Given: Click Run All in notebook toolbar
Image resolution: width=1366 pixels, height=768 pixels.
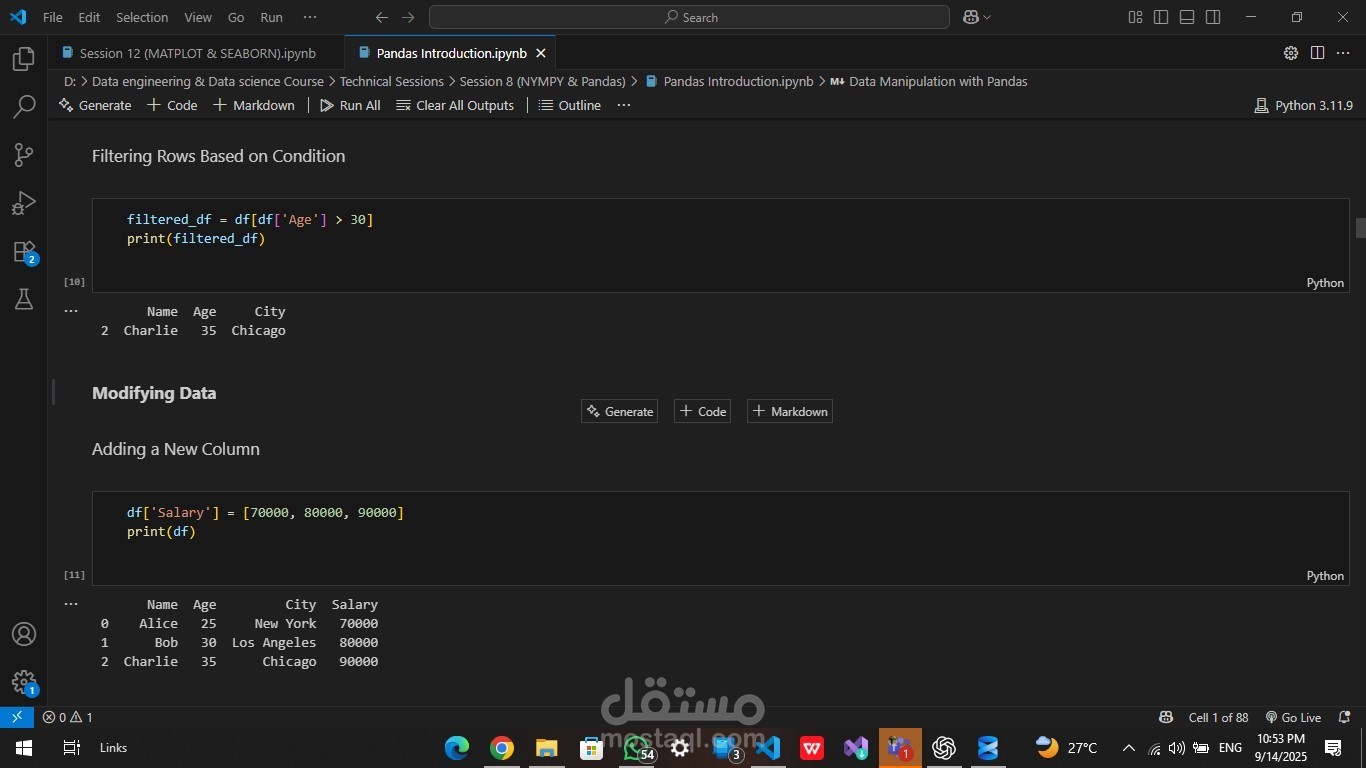Looking at the screenshot, I should (x=350, y=105).
